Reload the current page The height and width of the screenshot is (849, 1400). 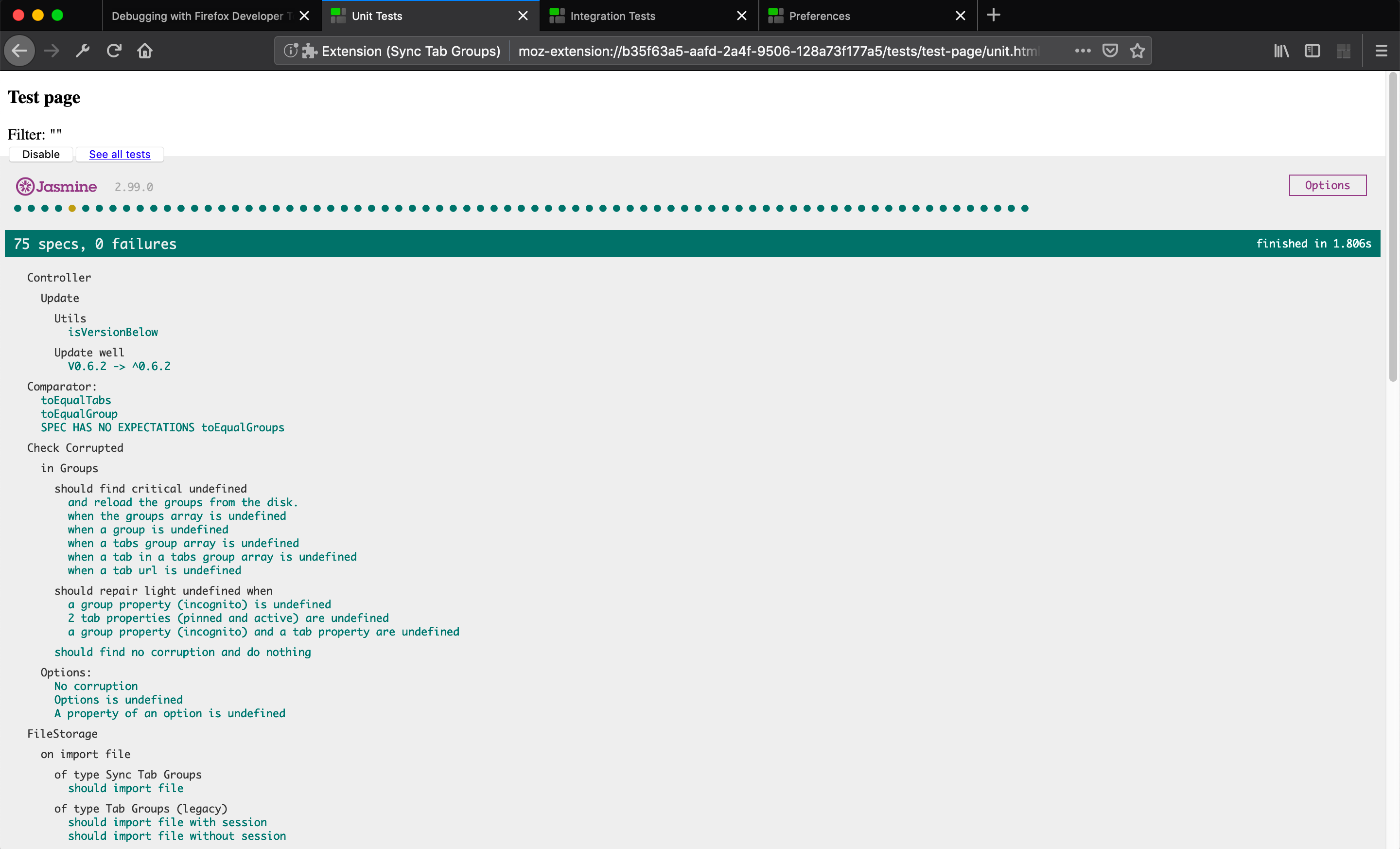114,51
